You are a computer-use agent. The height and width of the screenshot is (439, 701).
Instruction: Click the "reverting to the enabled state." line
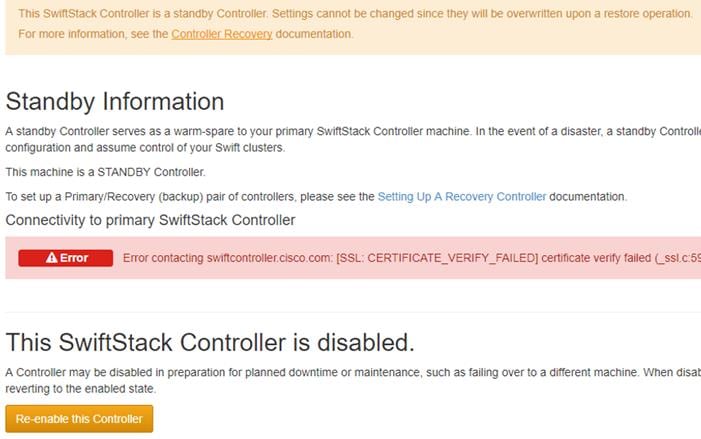[80, 389]
